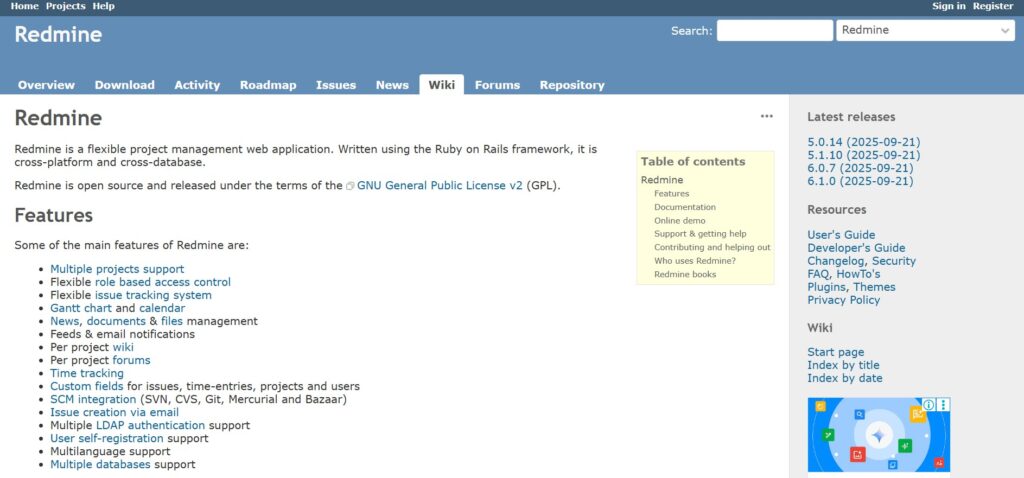Open release 5.1.10 (2025-09-21)

coord(864,155)
